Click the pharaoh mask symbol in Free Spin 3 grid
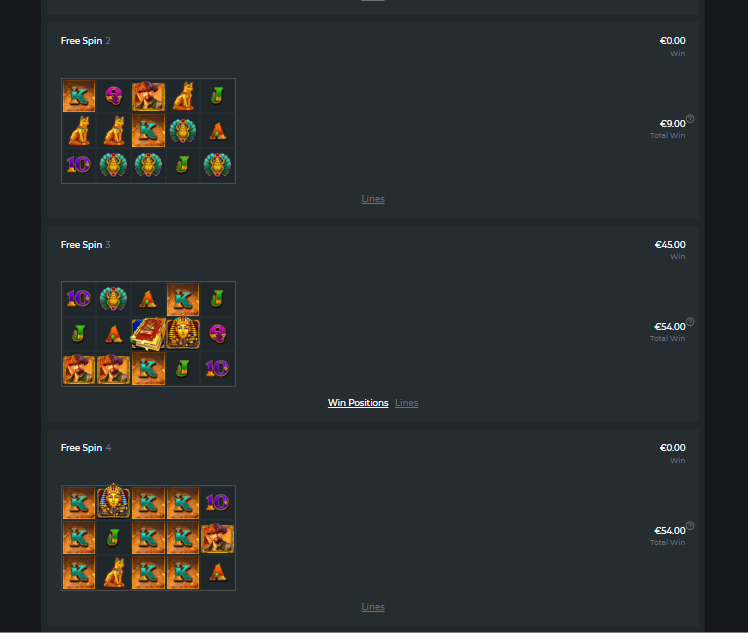The height and width of the screenshot is (638, 748). 183,333
